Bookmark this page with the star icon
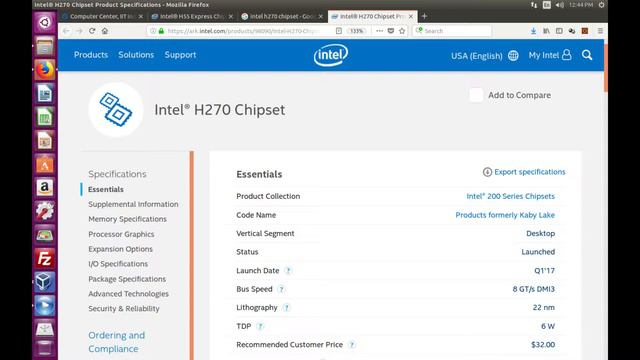The image size is (640, 360). pos(402,31)
